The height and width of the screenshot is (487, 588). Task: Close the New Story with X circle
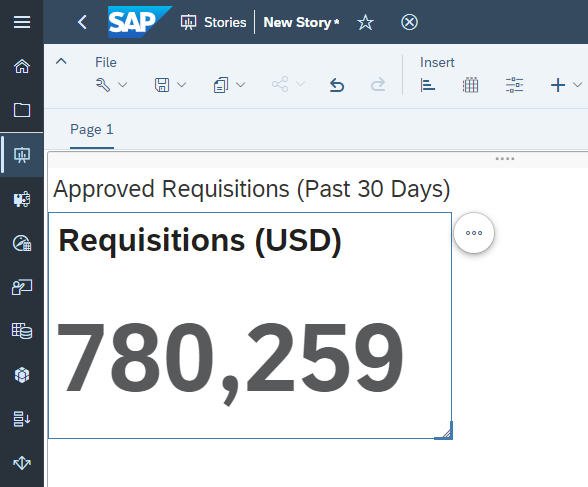coord(409,22)
